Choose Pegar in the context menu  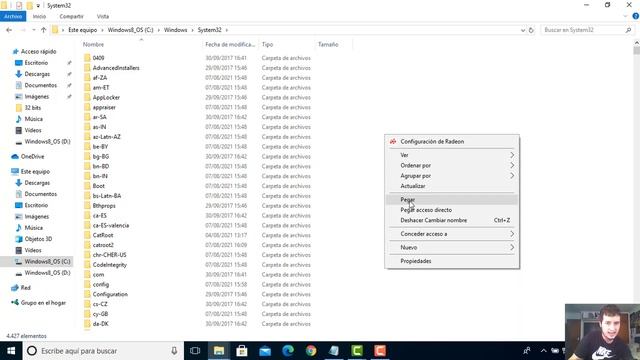pyautogui.click(x=452, y=200)
